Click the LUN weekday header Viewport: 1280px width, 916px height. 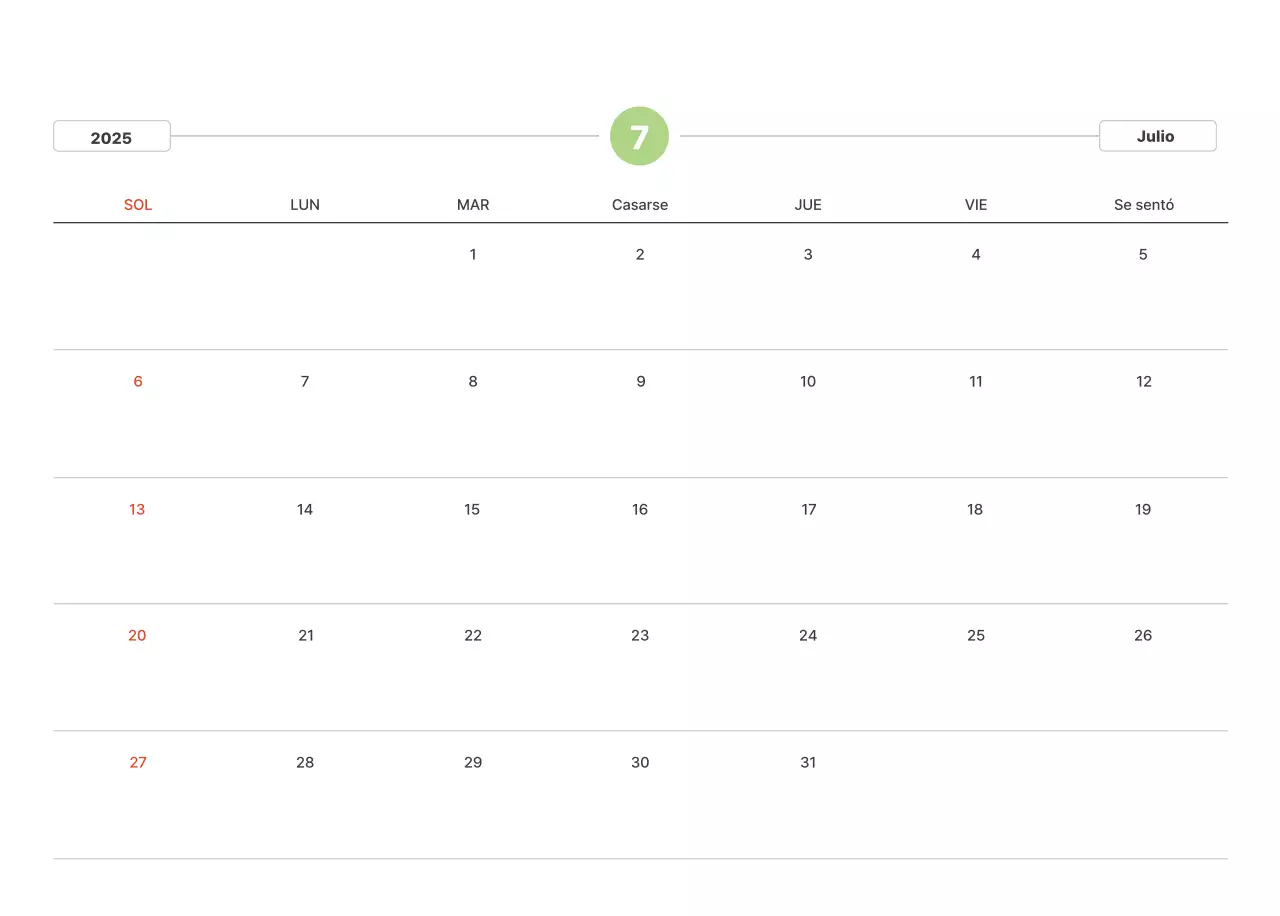(x=305, y=205)
